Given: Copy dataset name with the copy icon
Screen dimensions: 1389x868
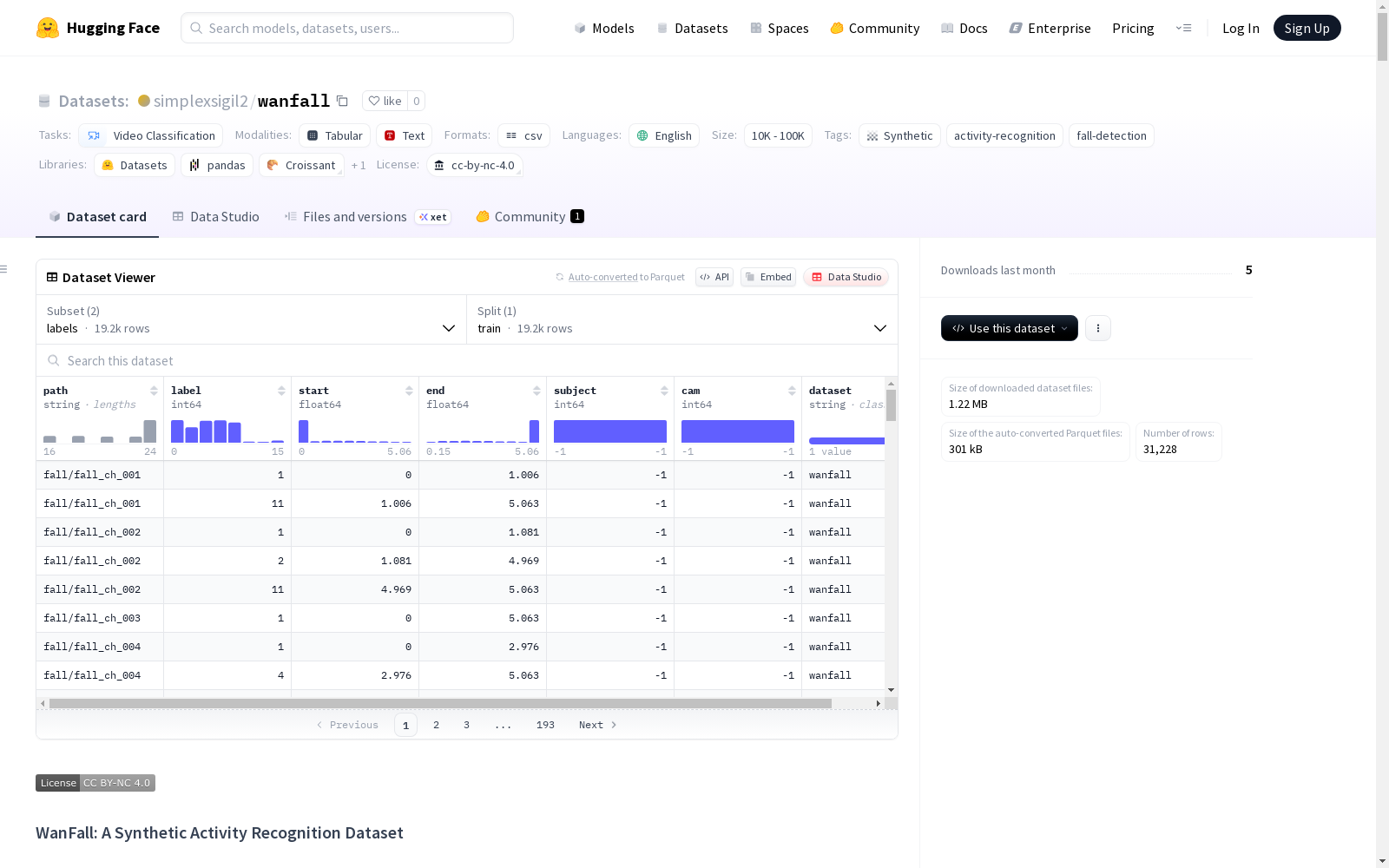Looking at the screenshot, I should 342,102.
